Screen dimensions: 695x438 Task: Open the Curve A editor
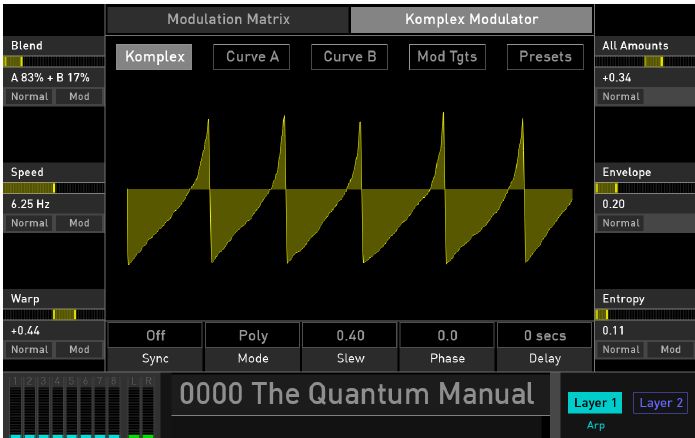click(252, 57)
